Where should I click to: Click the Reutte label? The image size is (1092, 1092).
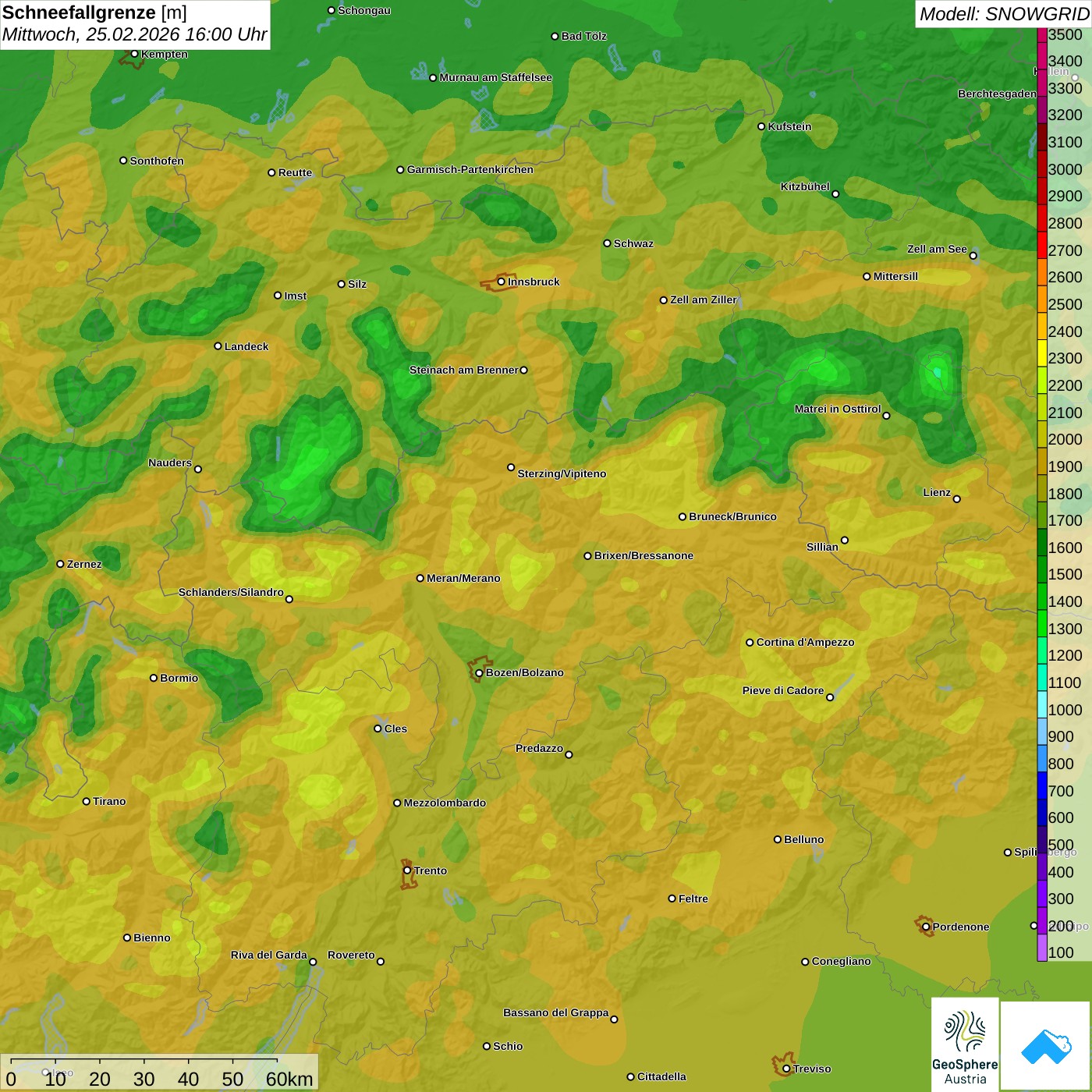coord(295,172)
